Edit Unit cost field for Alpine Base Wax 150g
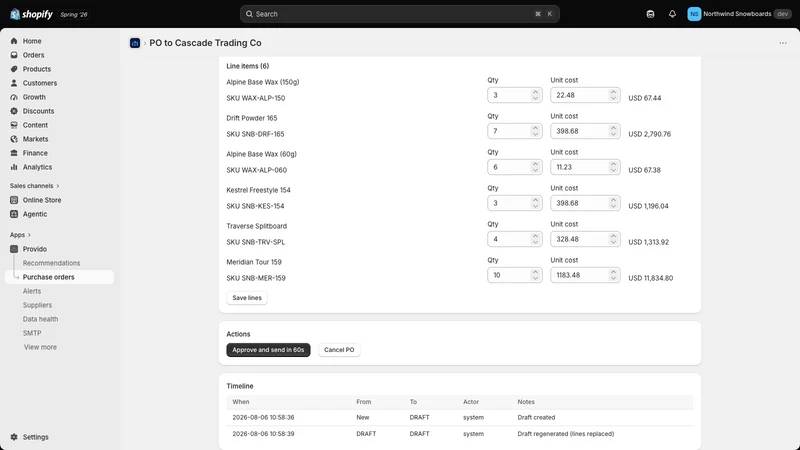Viewport: 800px width, 450px height. click(x=585, y=95)
